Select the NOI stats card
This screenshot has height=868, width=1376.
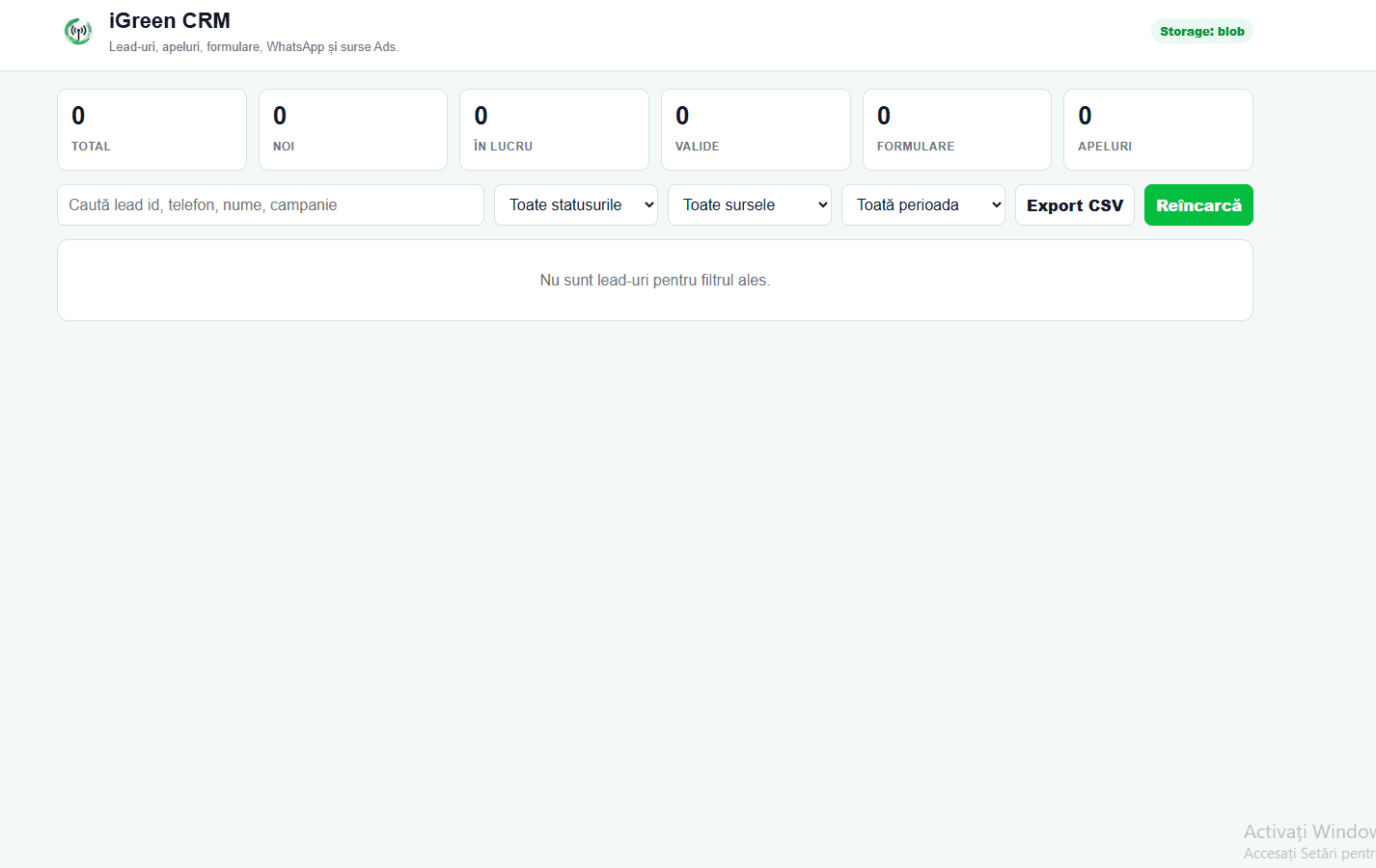(x=353, y=129)
